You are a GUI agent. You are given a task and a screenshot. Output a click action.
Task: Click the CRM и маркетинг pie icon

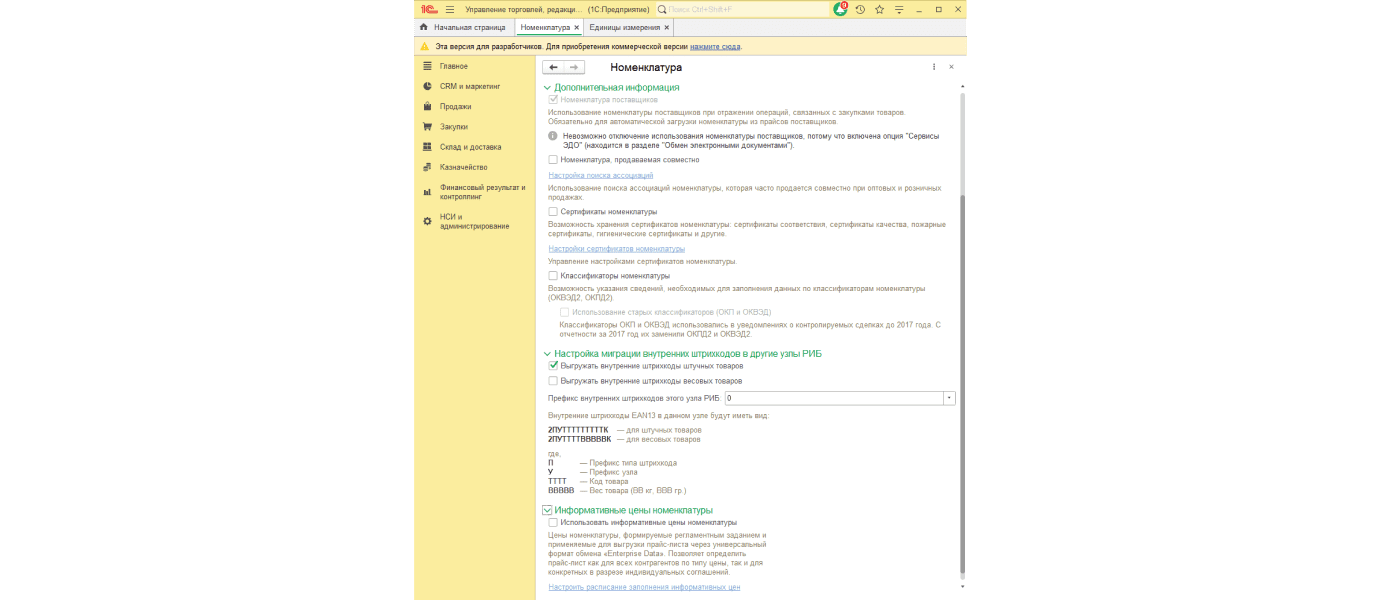click(427, 86)
